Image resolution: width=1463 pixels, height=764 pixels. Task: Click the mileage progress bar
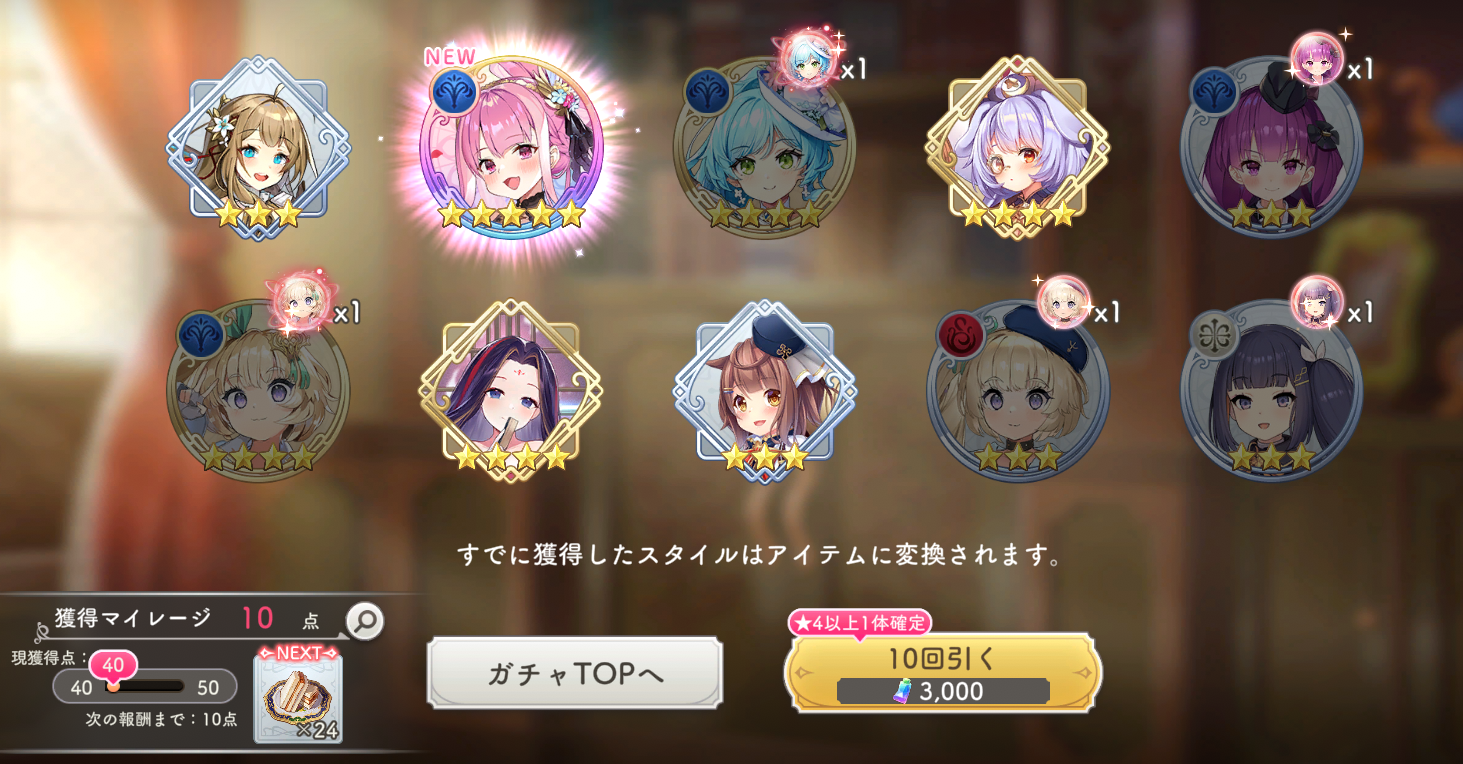(x=145, y=687)
